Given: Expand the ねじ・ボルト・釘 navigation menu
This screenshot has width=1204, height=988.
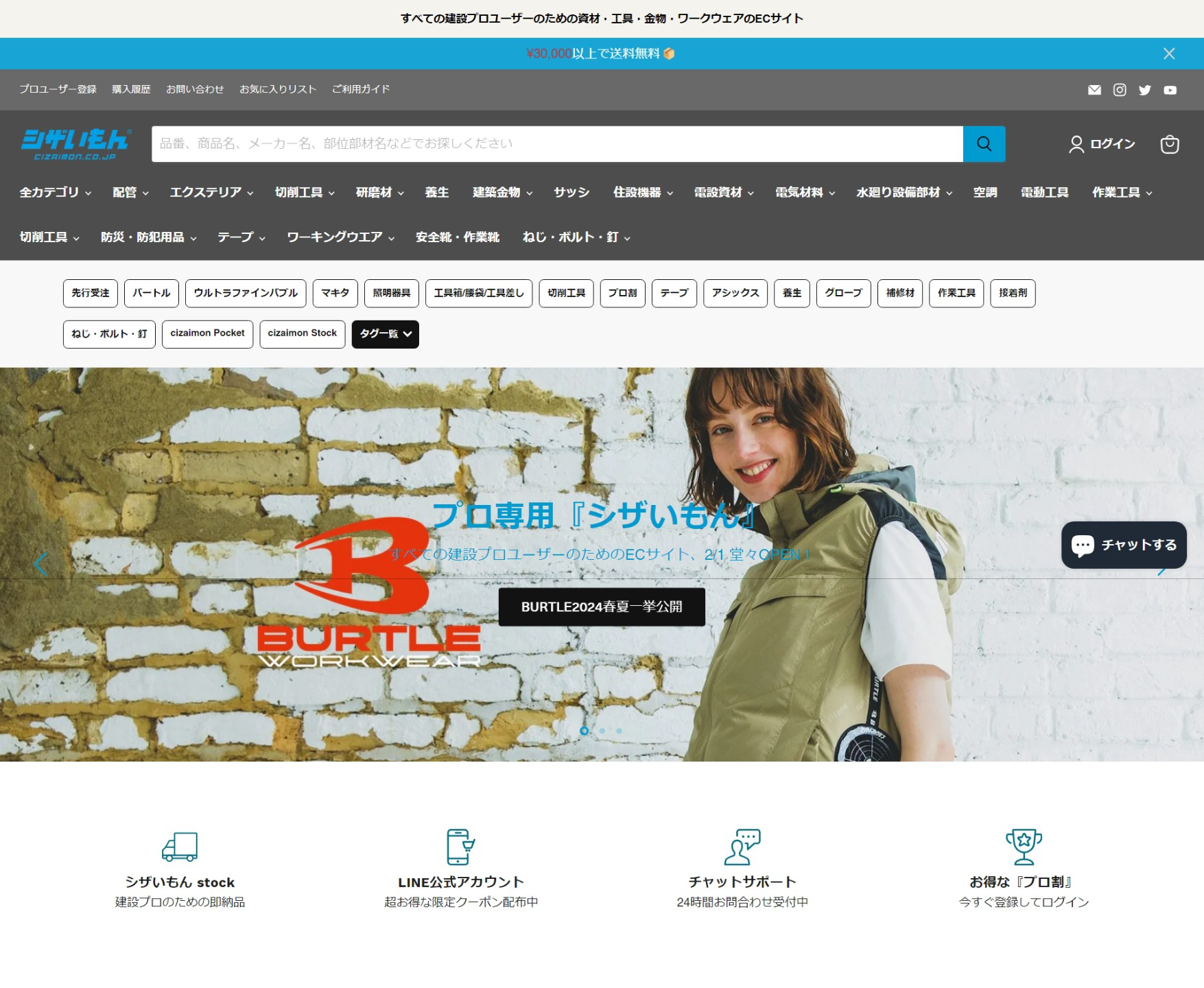Looking at the screenshot, I should pos(577,237).
